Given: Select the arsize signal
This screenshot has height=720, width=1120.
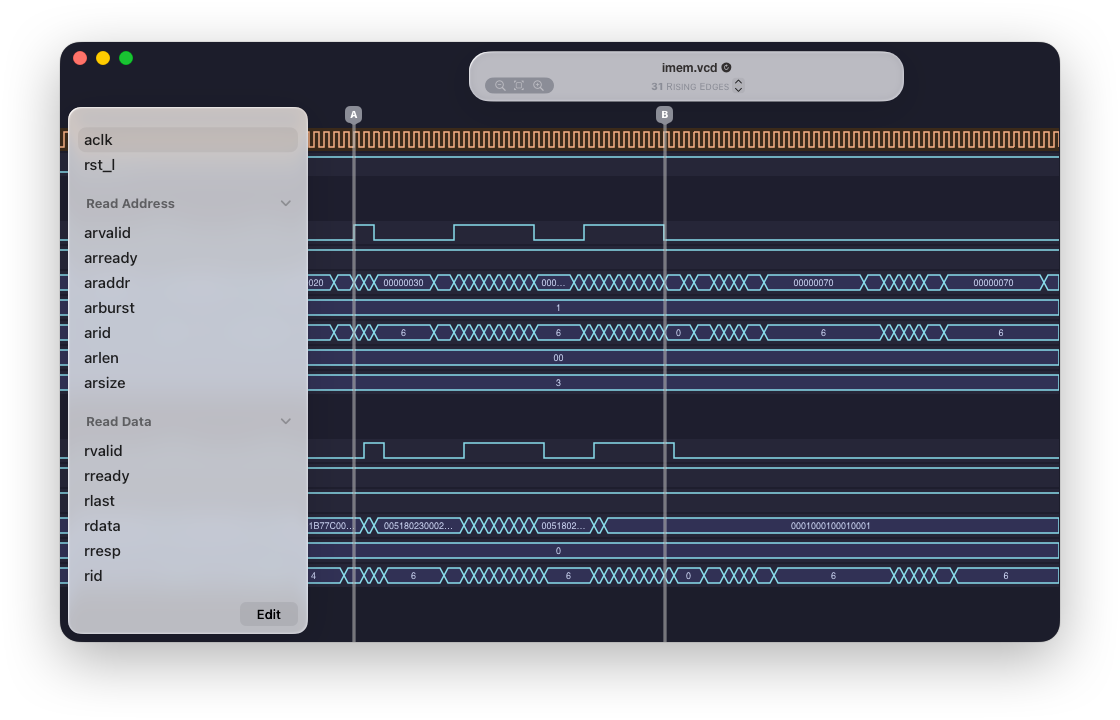Looking at the screenshot, I should click(188, 383).
